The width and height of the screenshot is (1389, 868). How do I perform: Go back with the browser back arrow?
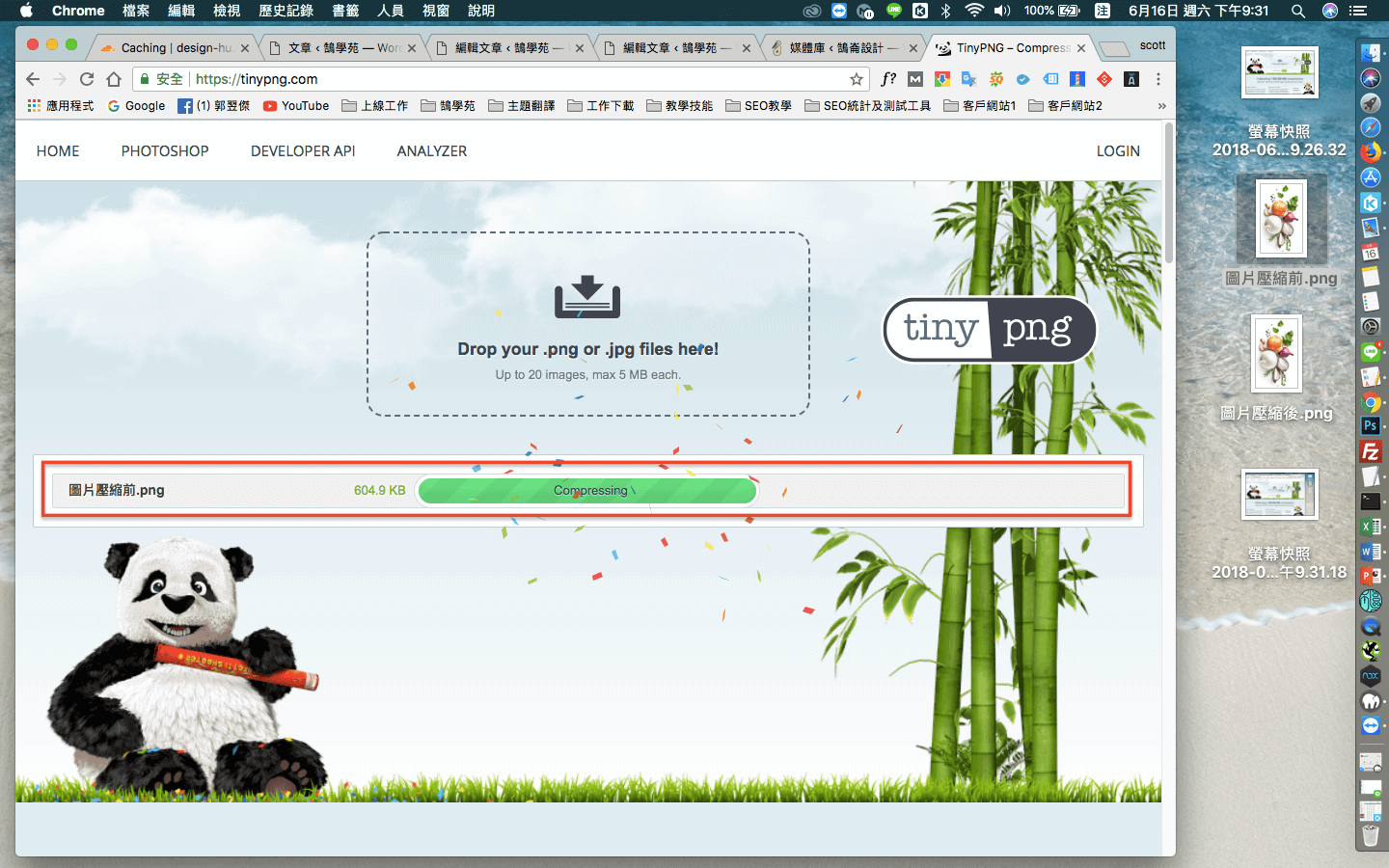point(33,79)
